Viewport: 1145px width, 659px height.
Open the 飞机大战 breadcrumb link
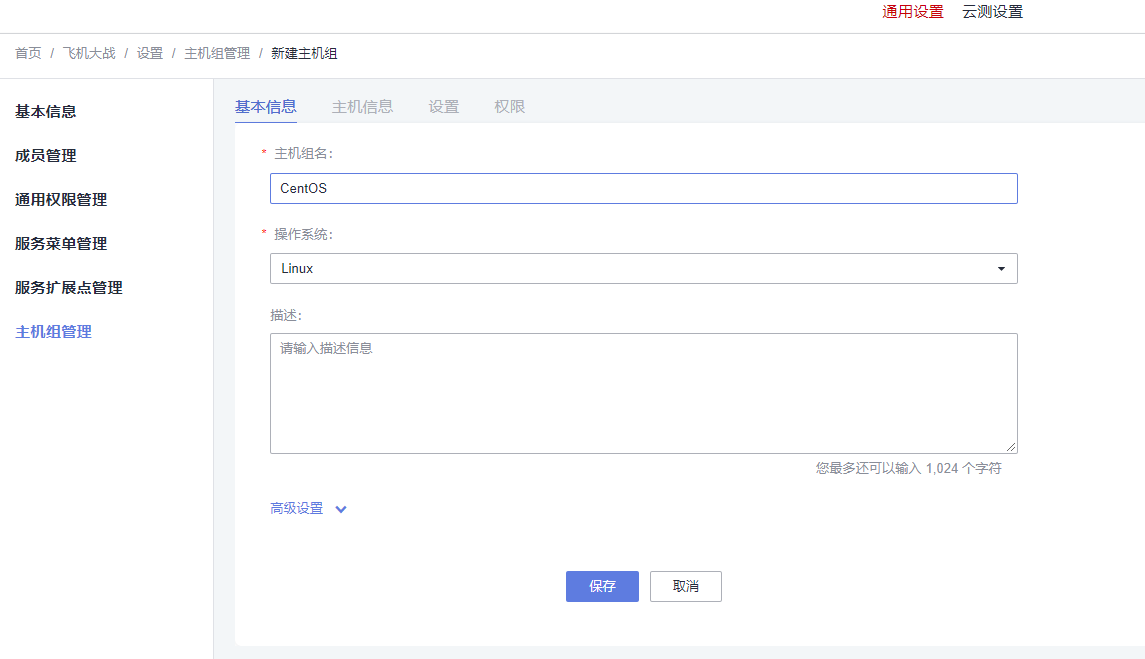click(89, 53)
